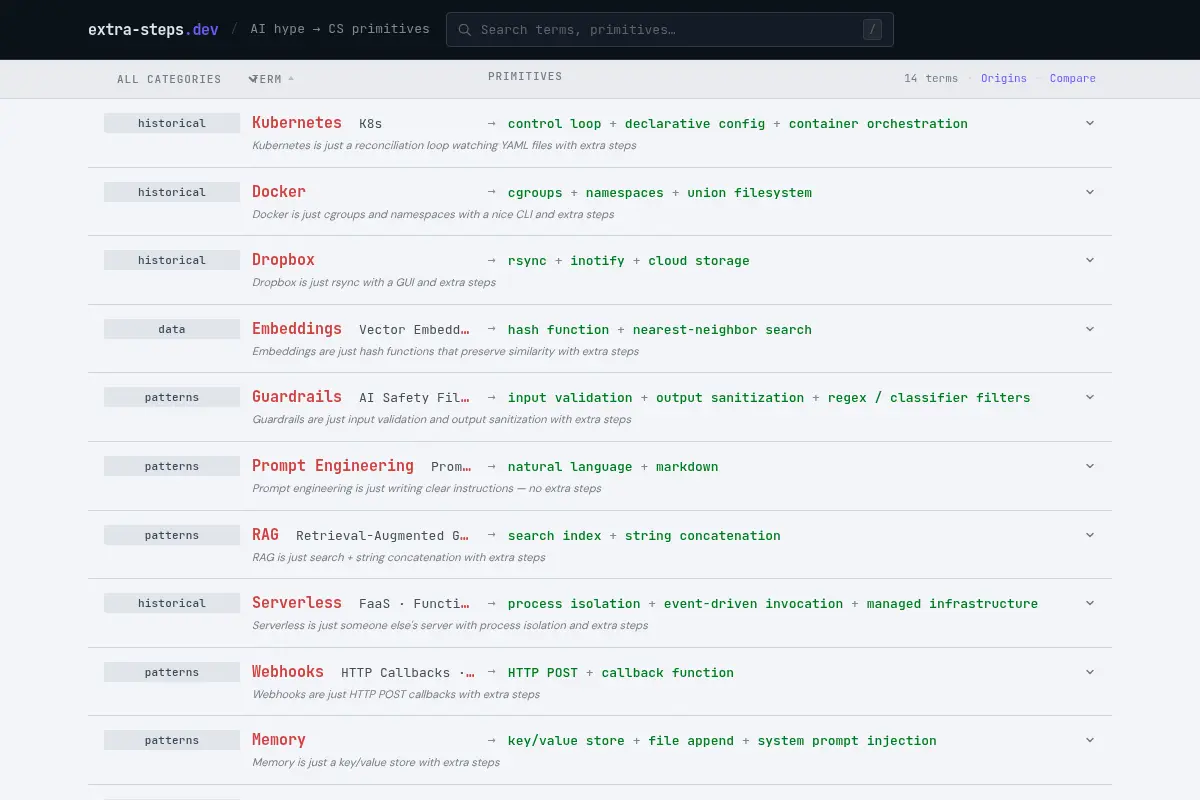The width and height of the screenshot is (1200, 800).
Task: Click the magnifier icon in the search bar
Action: click(x=464, y=30)
